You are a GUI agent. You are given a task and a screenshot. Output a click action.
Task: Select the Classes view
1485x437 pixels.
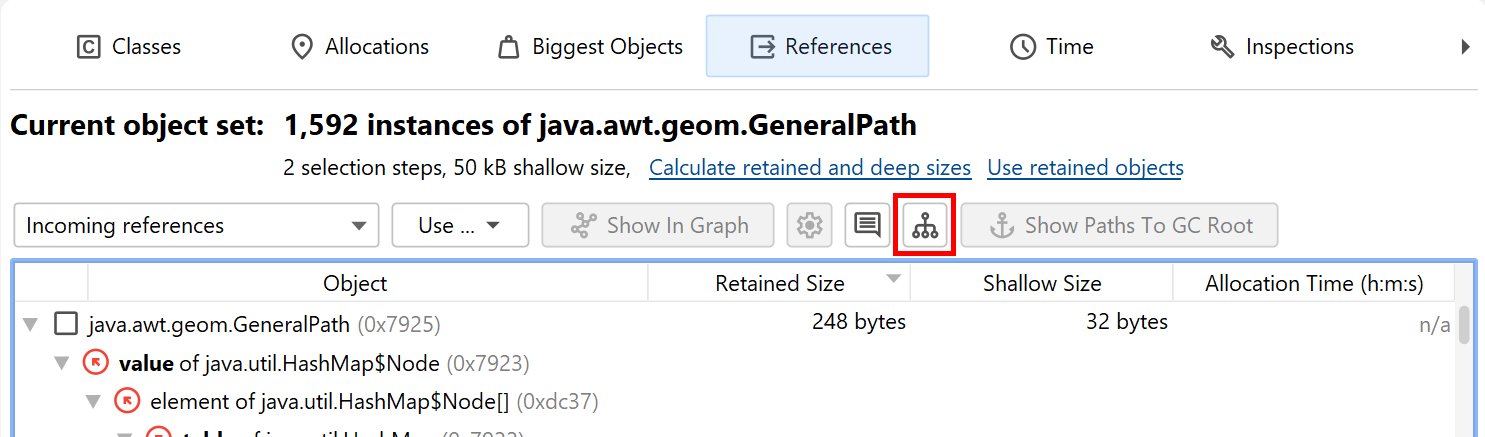click(x=129, y=47)
